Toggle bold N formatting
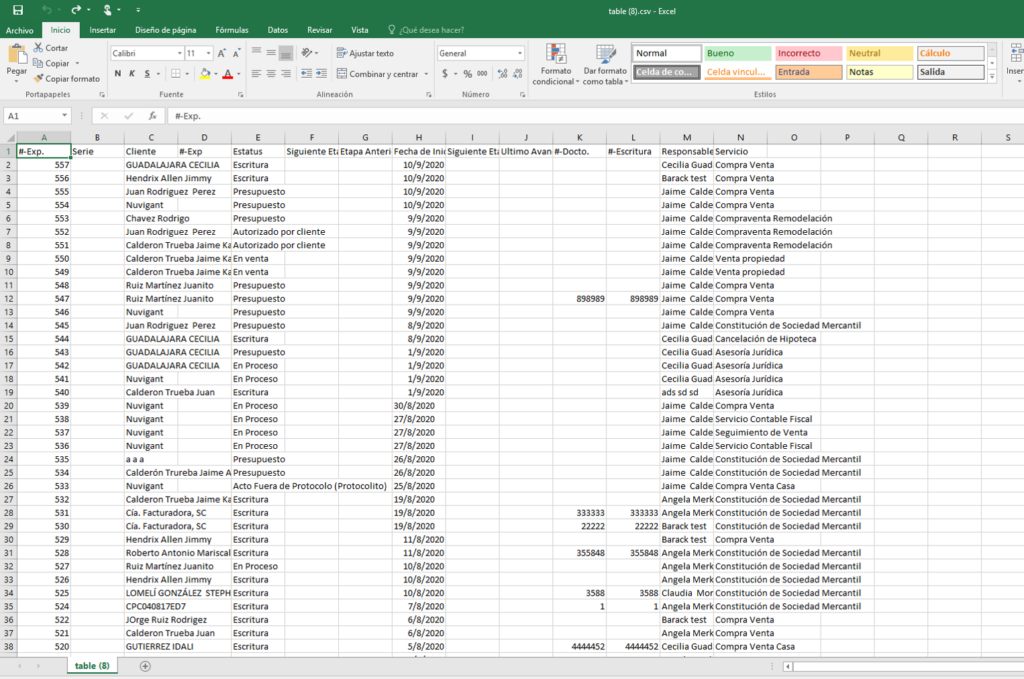 118,74
